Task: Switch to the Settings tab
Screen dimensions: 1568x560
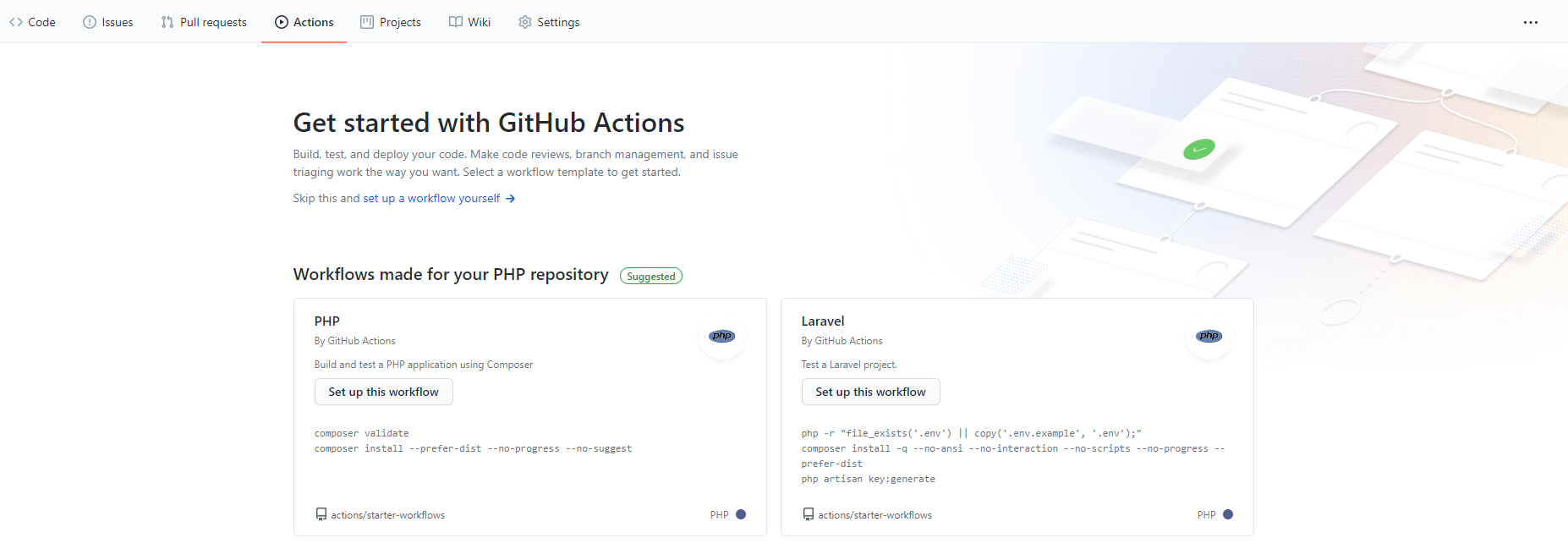Action: pos(549,22)
